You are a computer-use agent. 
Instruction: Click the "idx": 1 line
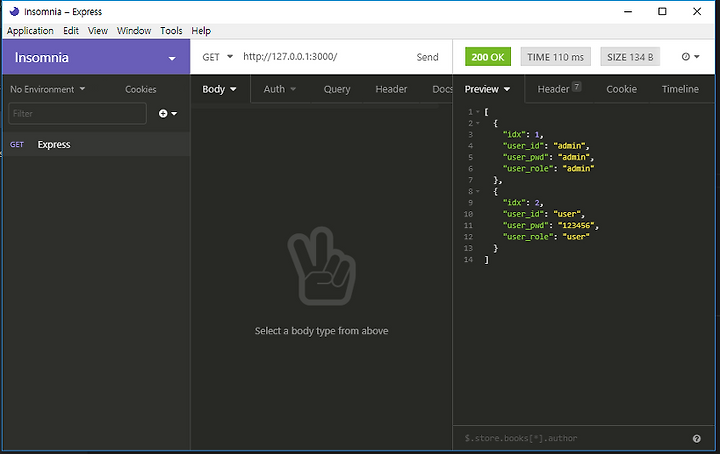523,135
